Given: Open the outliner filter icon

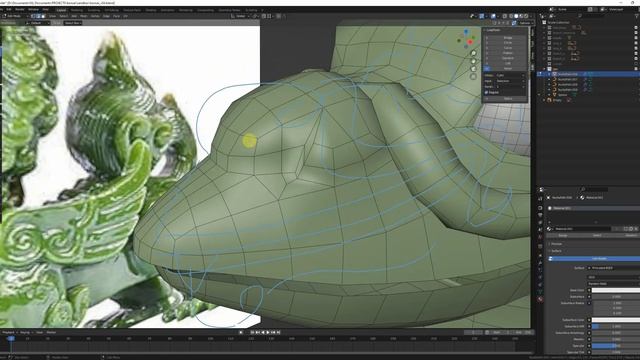Looking at the screenshot, I should 637,16.
